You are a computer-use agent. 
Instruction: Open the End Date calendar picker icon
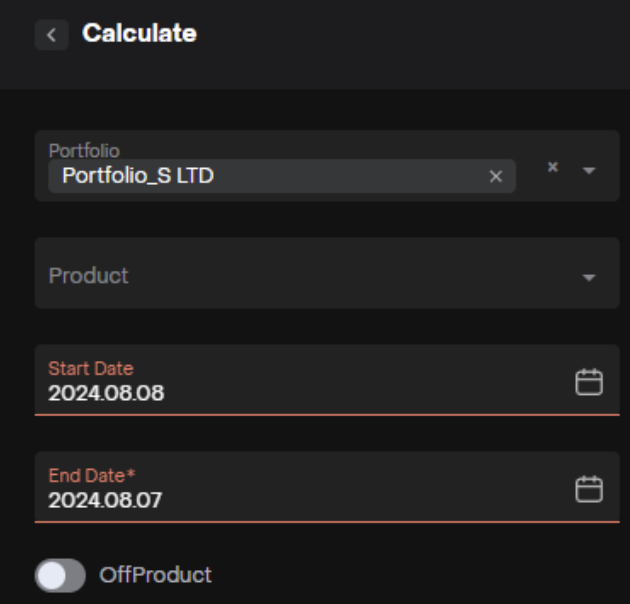[x=589, y=489]
